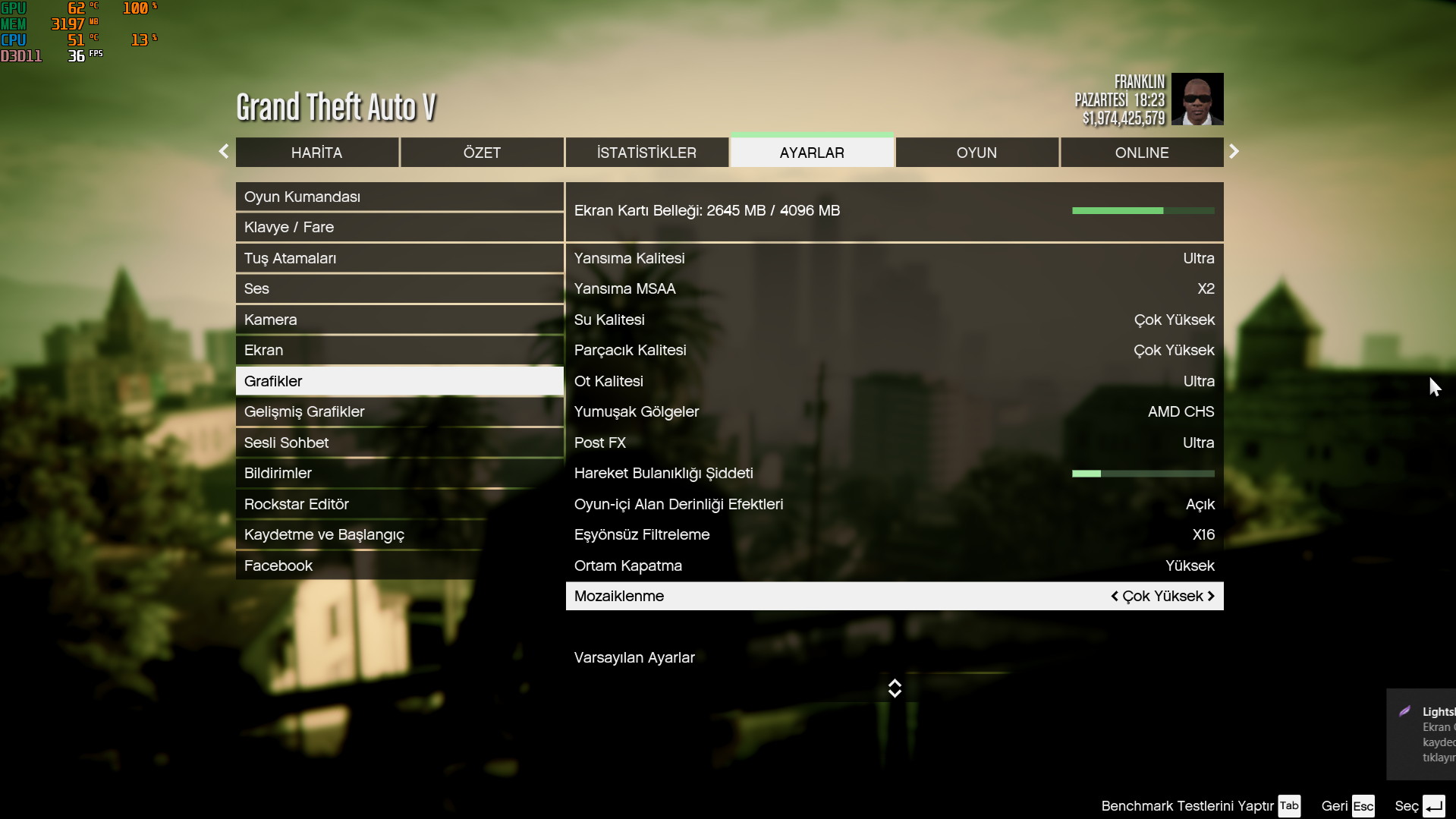Click the Lightshot notification text
1456x819 pixels.
pos(1439,735)
